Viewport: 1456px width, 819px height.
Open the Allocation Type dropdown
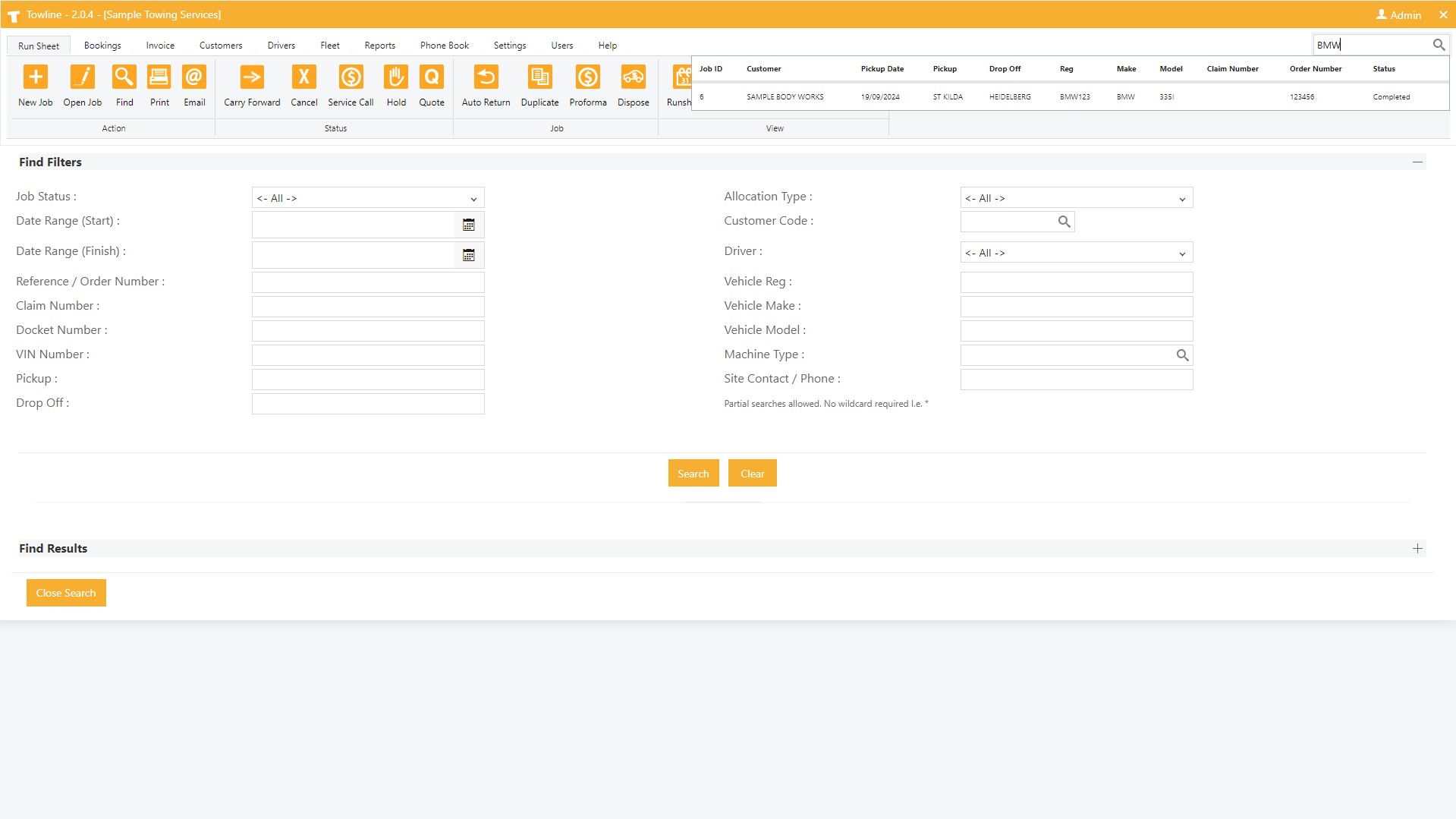tap(1076, 198)
